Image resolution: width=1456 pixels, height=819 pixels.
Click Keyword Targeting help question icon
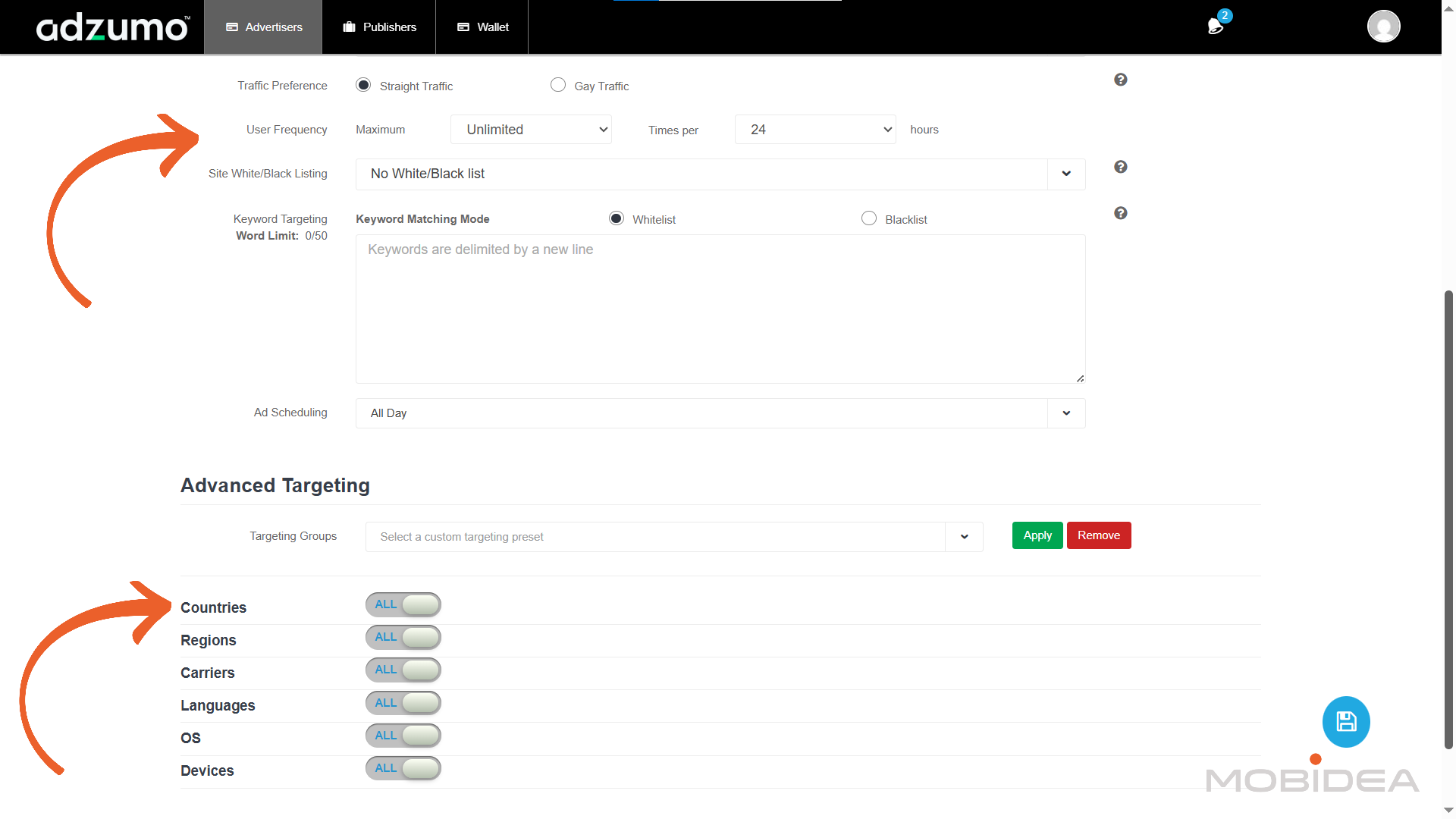coord(1120,213)
